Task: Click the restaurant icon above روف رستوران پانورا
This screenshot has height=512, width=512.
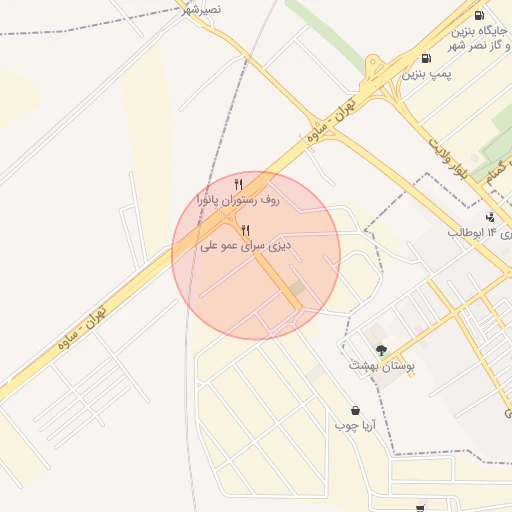Action: (x=238, y=184)
